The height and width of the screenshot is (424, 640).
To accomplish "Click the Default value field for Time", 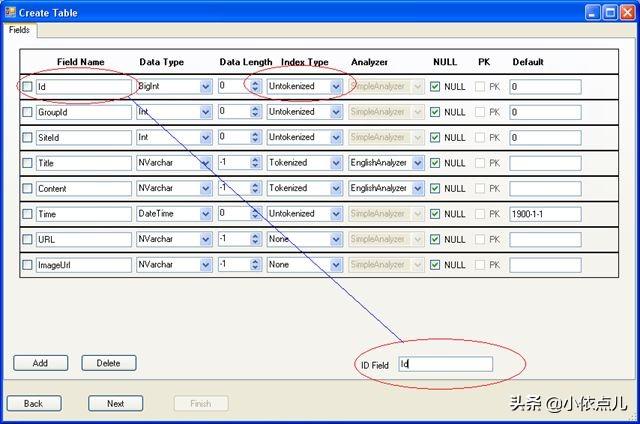I will [544, 214].
